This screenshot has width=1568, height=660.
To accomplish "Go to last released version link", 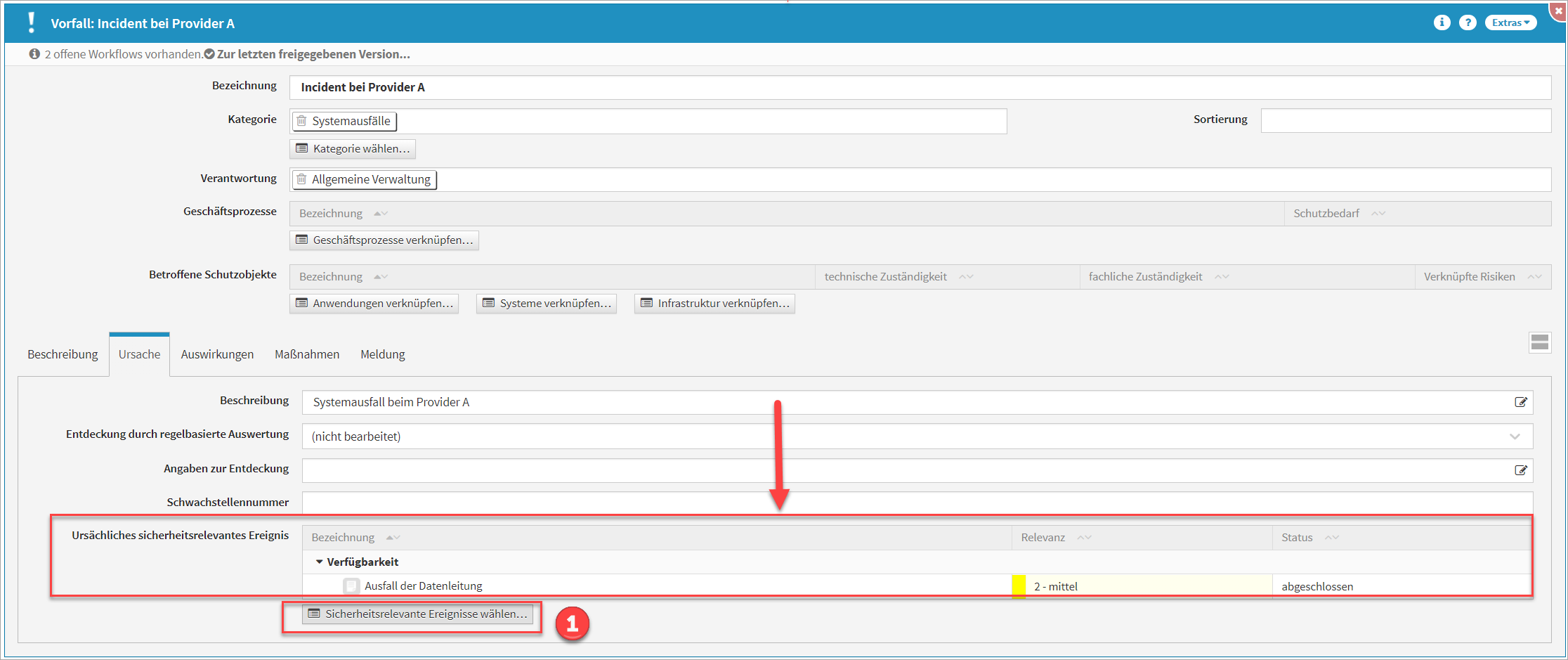I will click(313, 54).
